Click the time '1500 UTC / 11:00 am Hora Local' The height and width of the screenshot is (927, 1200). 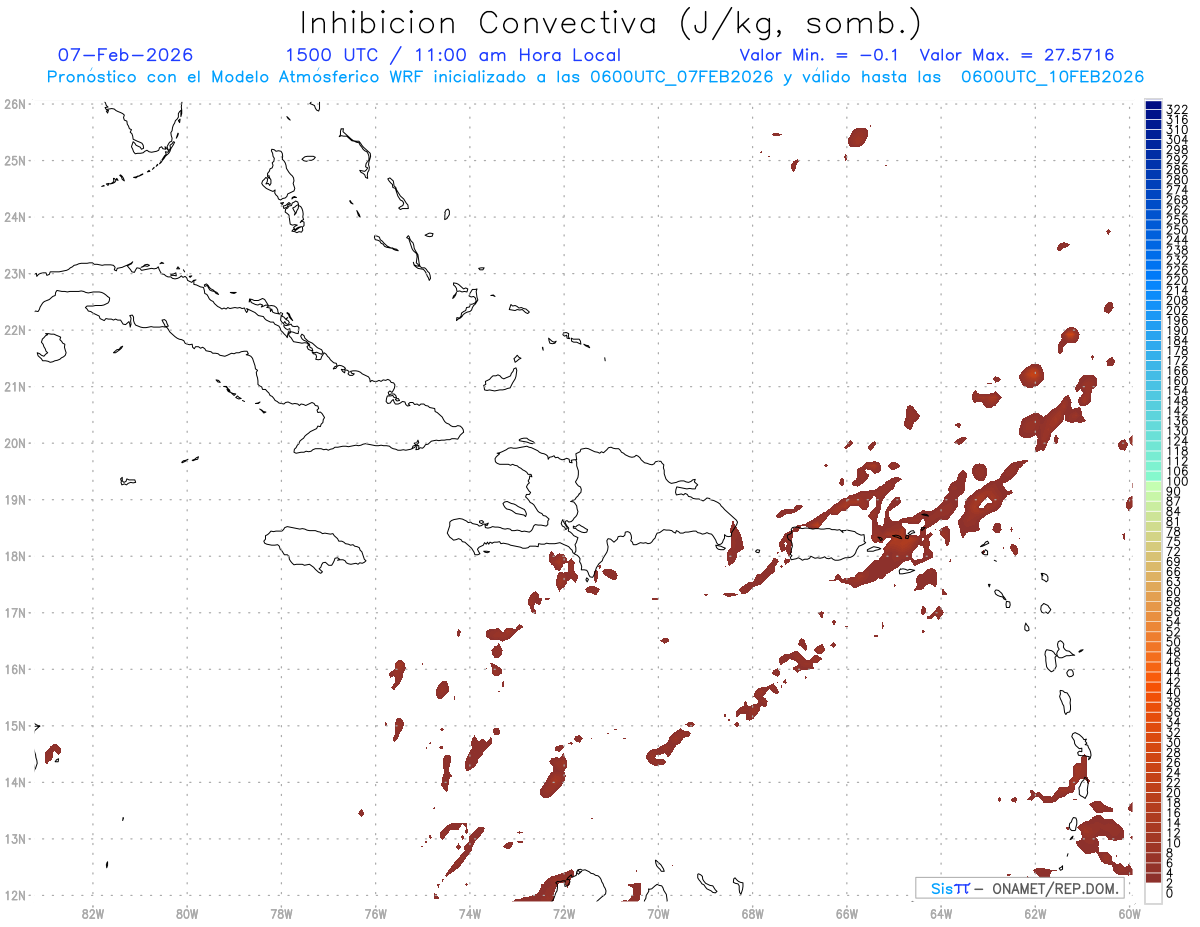coord(453,55)
